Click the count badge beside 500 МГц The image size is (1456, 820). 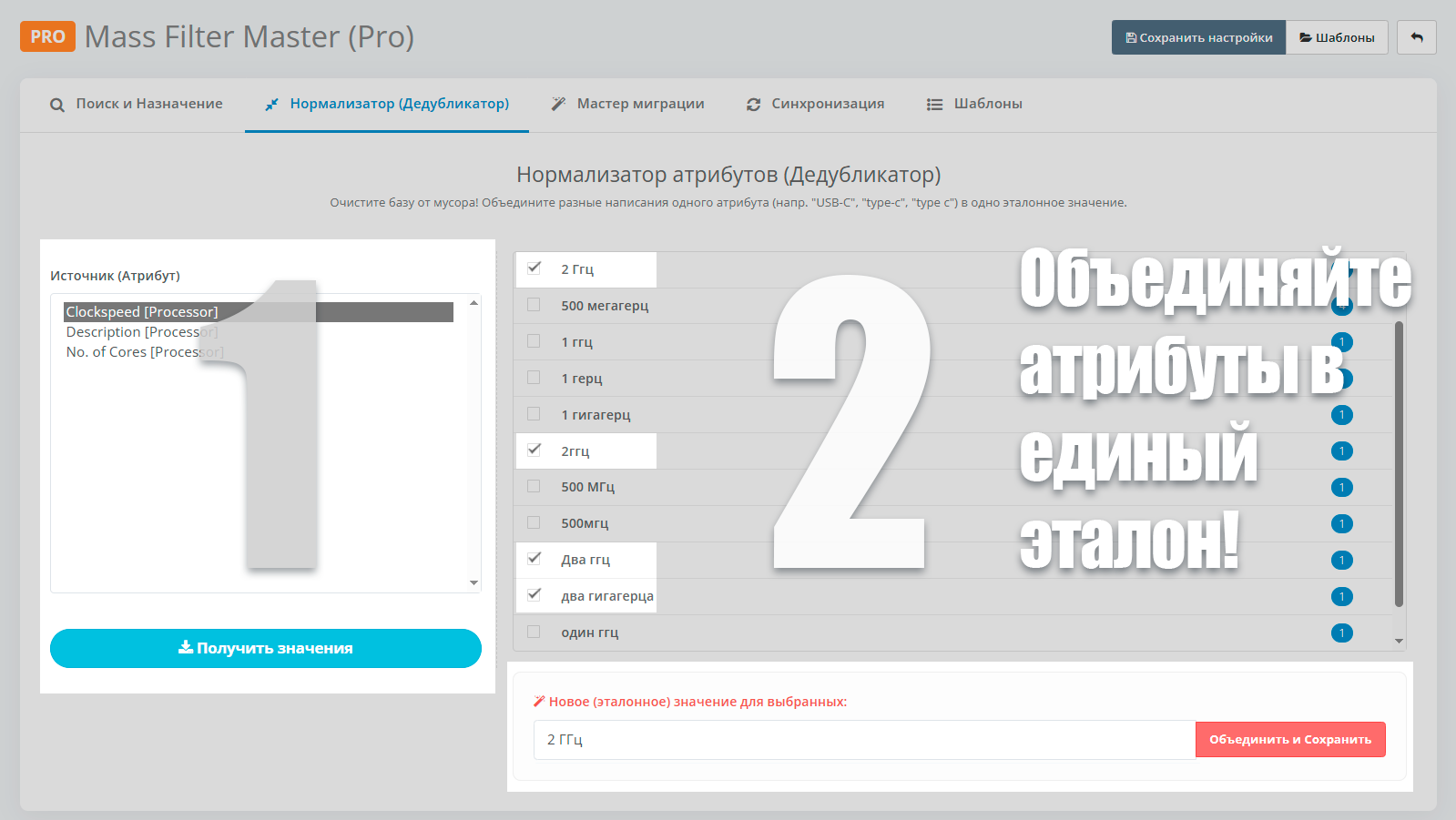(1341, 488)
